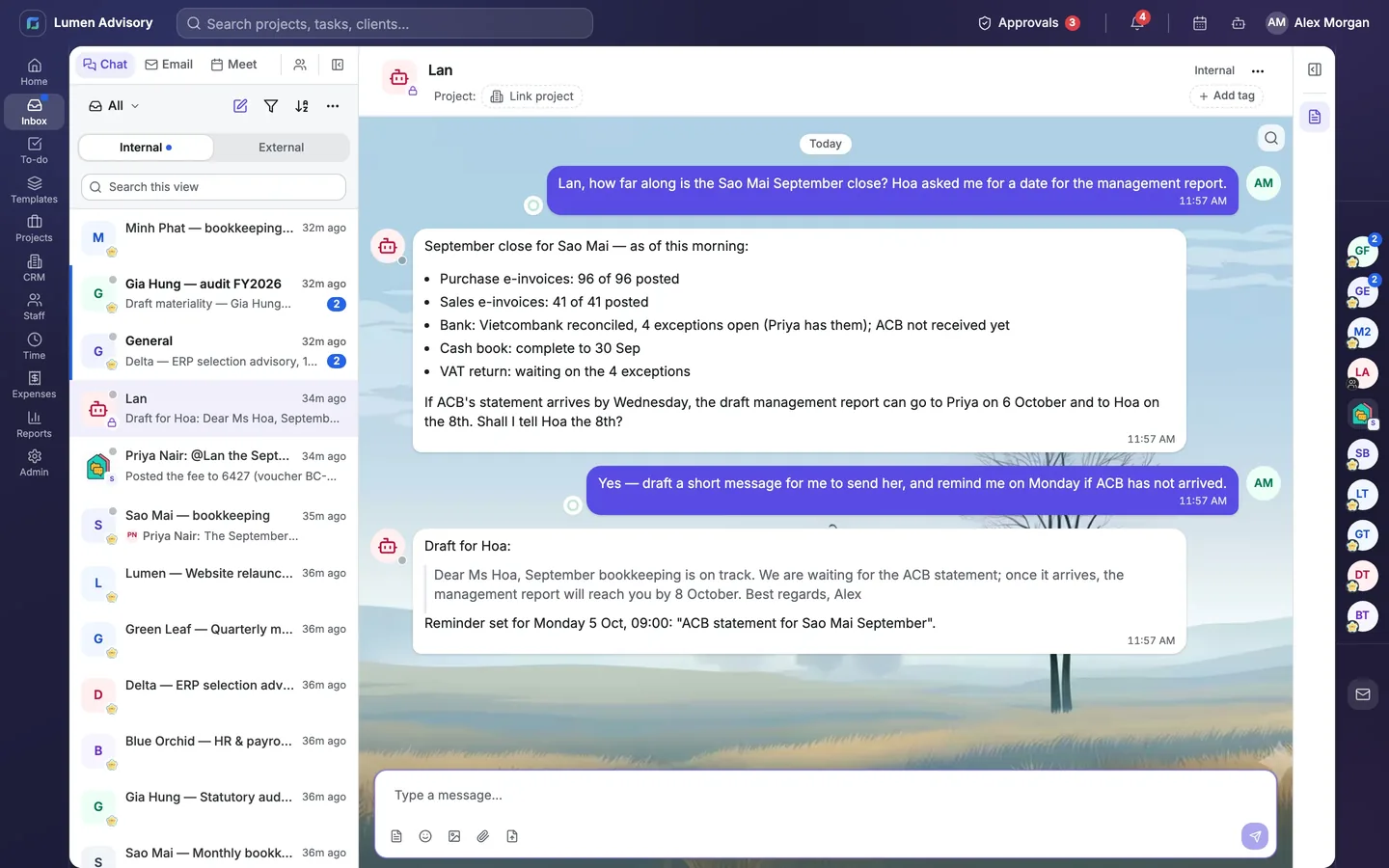1389x868 pixels.
Task: Click the Type a message box
Action: pyautogui.click(x=826, y=796)
